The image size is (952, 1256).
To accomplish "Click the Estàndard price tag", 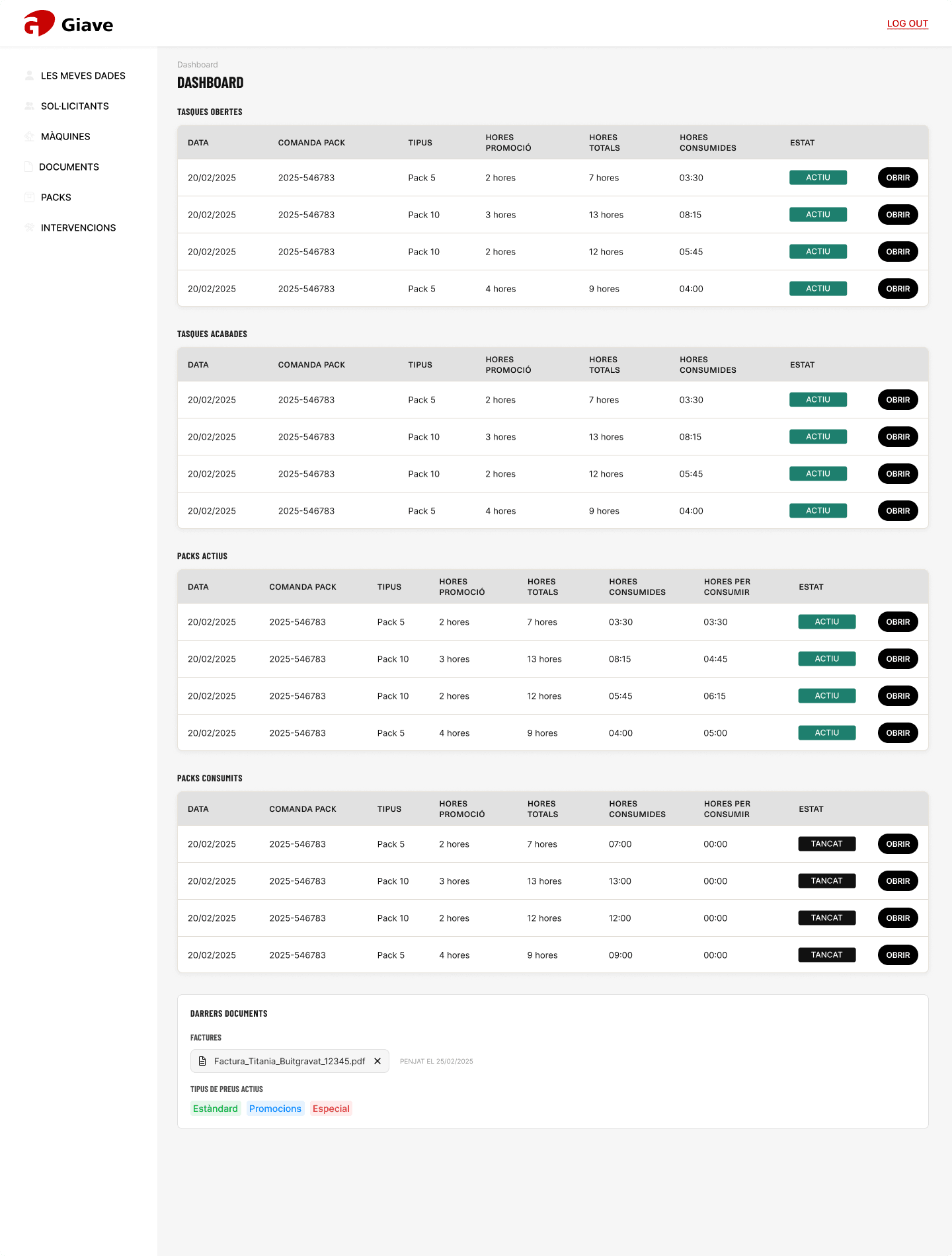I will [216, 1109].
